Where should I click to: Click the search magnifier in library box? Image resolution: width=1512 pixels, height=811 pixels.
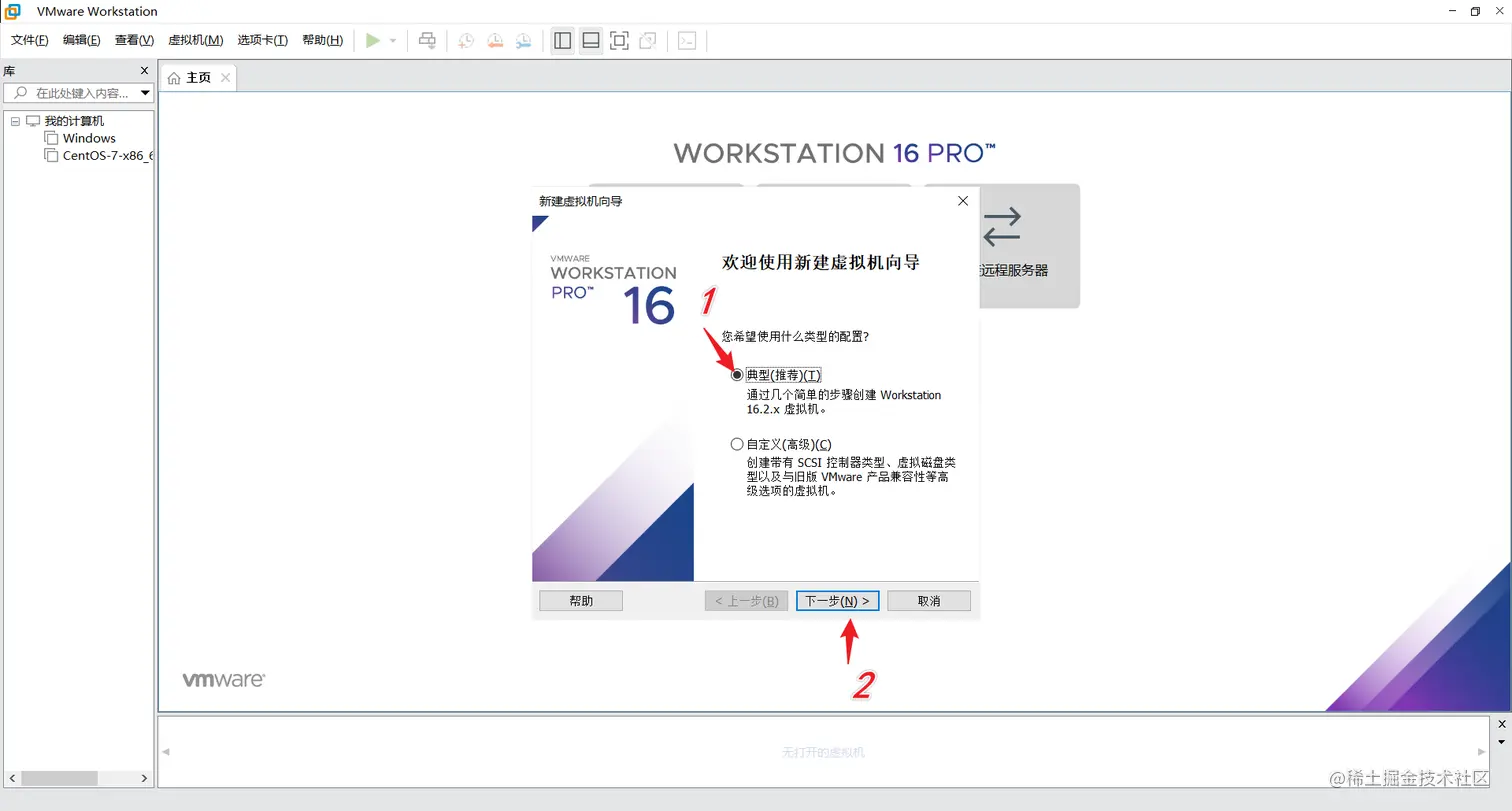tap(20, 93)
